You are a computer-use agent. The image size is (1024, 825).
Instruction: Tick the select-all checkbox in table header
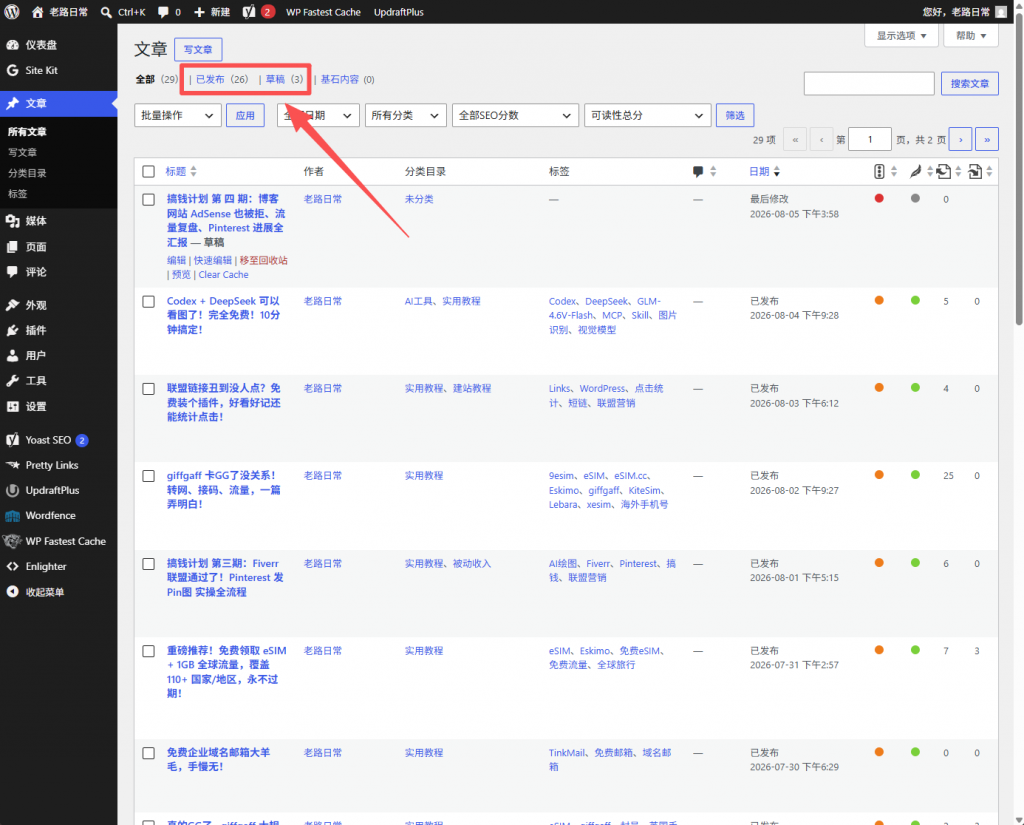pos(148,172)
